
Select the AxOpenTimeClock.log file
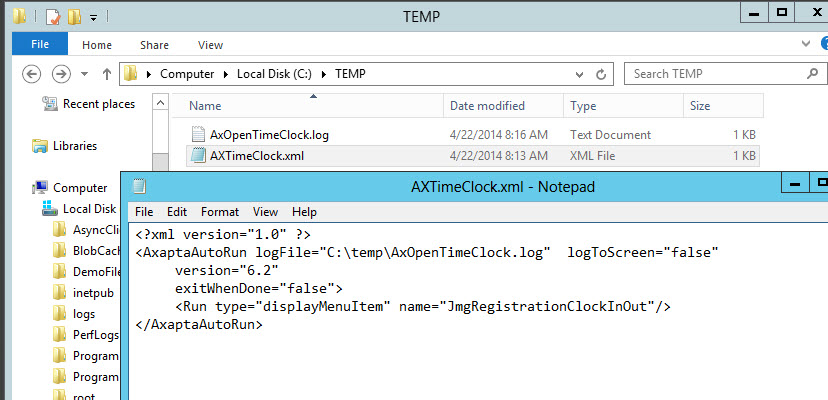pyautogui.click(x=269, y=135)
